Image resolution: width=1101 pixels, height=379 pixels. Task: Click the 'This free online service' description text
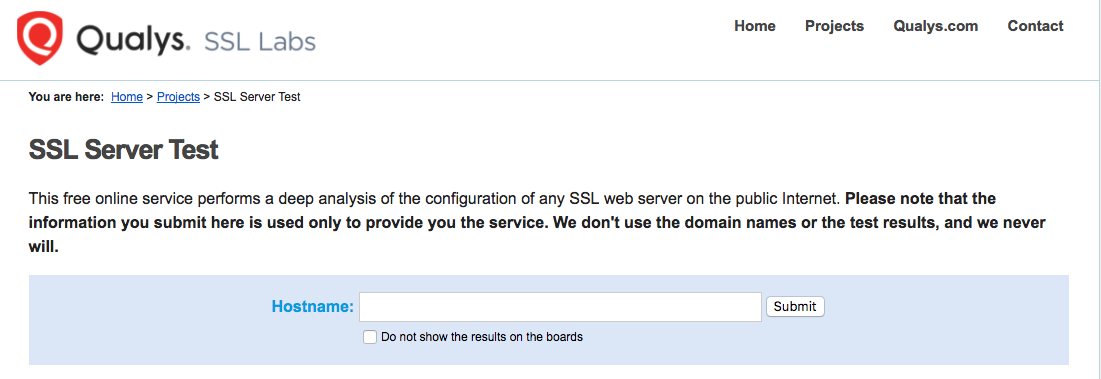(x=435, y=199)
